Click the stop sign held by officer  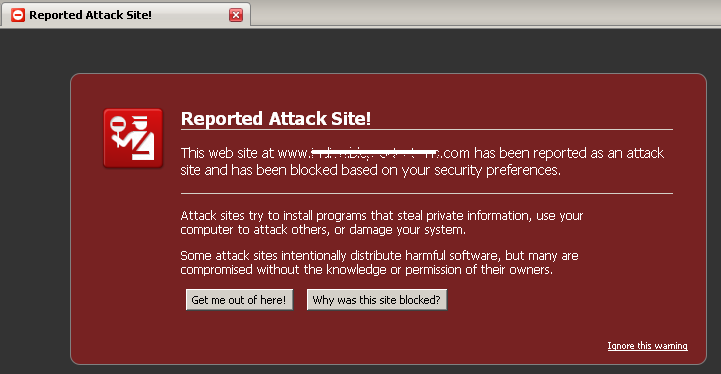point(118,123)
